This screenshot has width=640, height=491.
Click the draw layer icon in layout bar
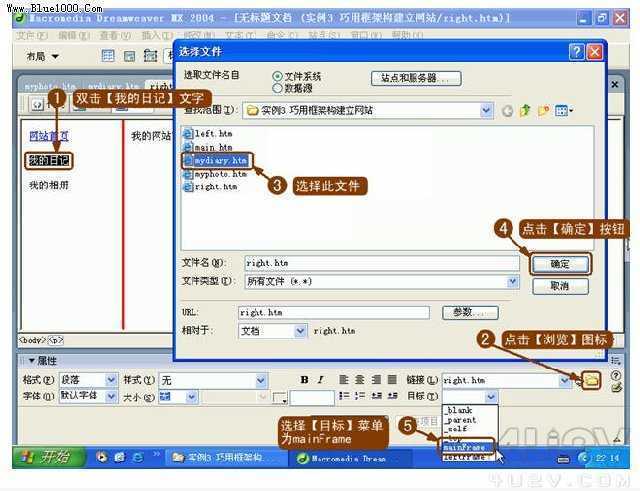(150, 56)
